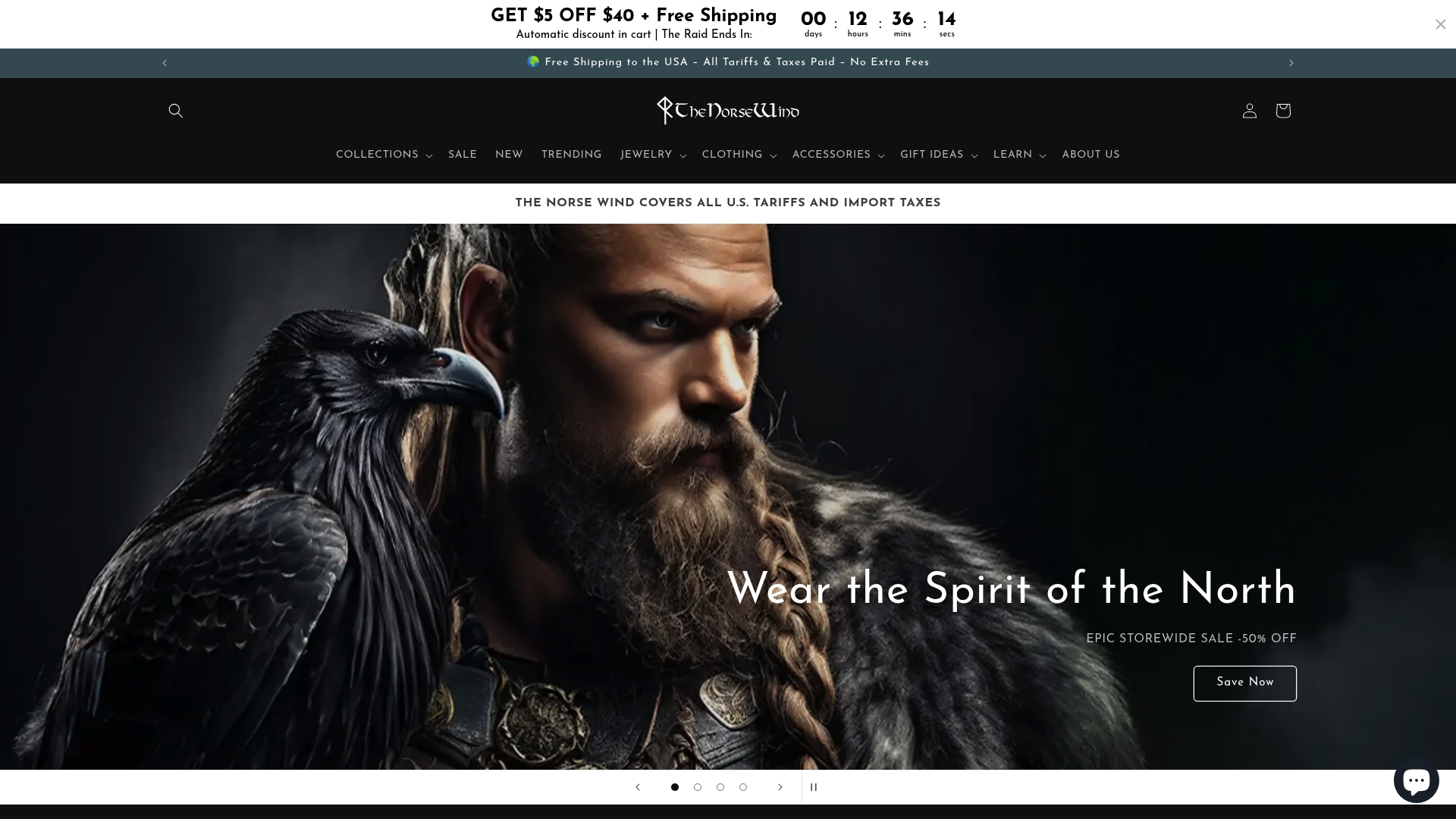Click the countdown mins value
The width and height of the screenshot is (1456, 819).
[x=902, y=20]
